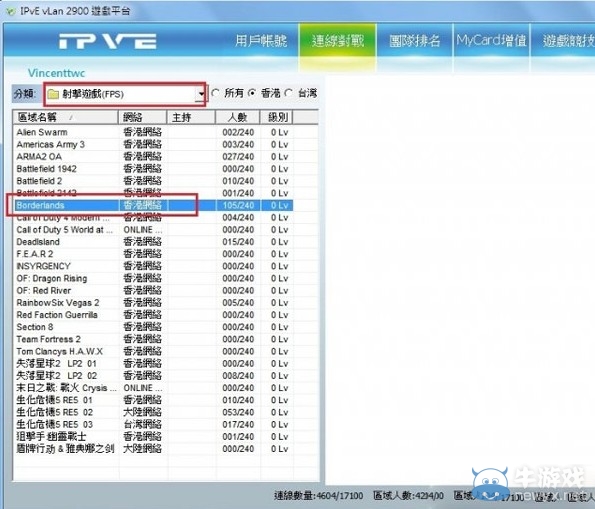
Task: Open the MyCard增值 tab
Action: coord(491,41)
